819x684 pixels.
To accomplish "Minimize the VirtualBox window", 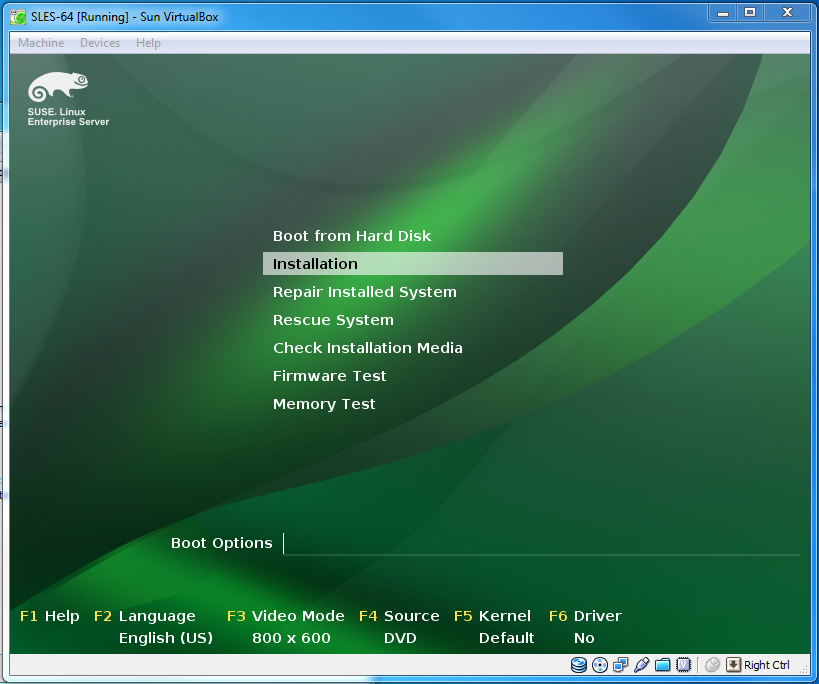I will [x=723, y=13].
